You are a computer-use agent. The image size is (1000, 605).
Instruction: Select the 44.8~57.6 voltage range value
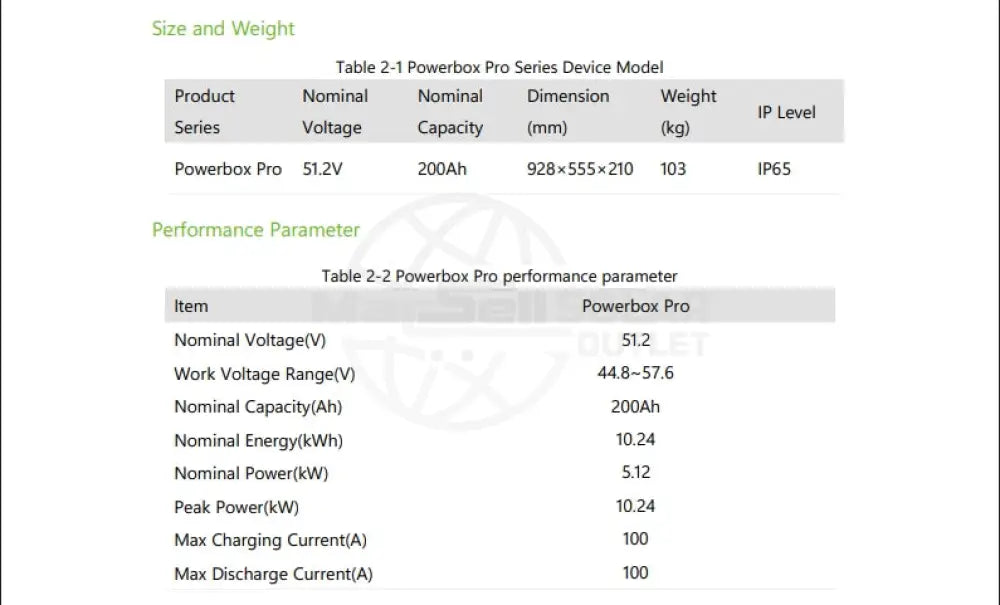coord(635,373)
